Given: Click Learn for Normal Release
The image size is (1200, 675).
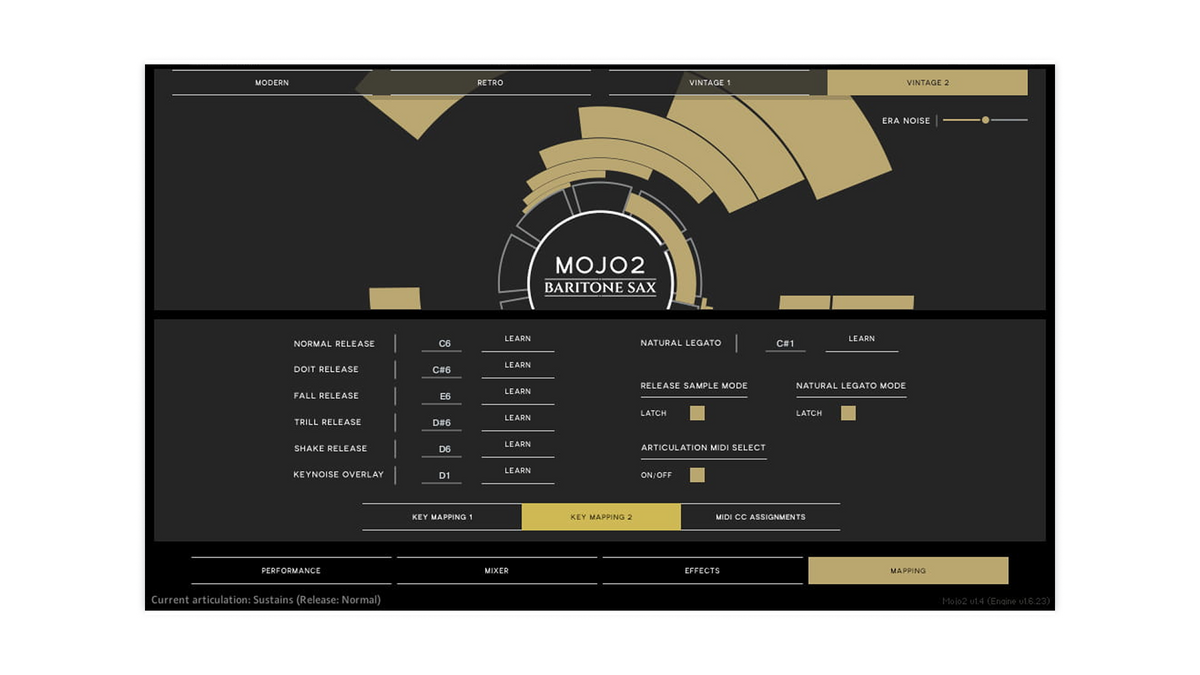Looking at the screenshot, I should (518, 339).
